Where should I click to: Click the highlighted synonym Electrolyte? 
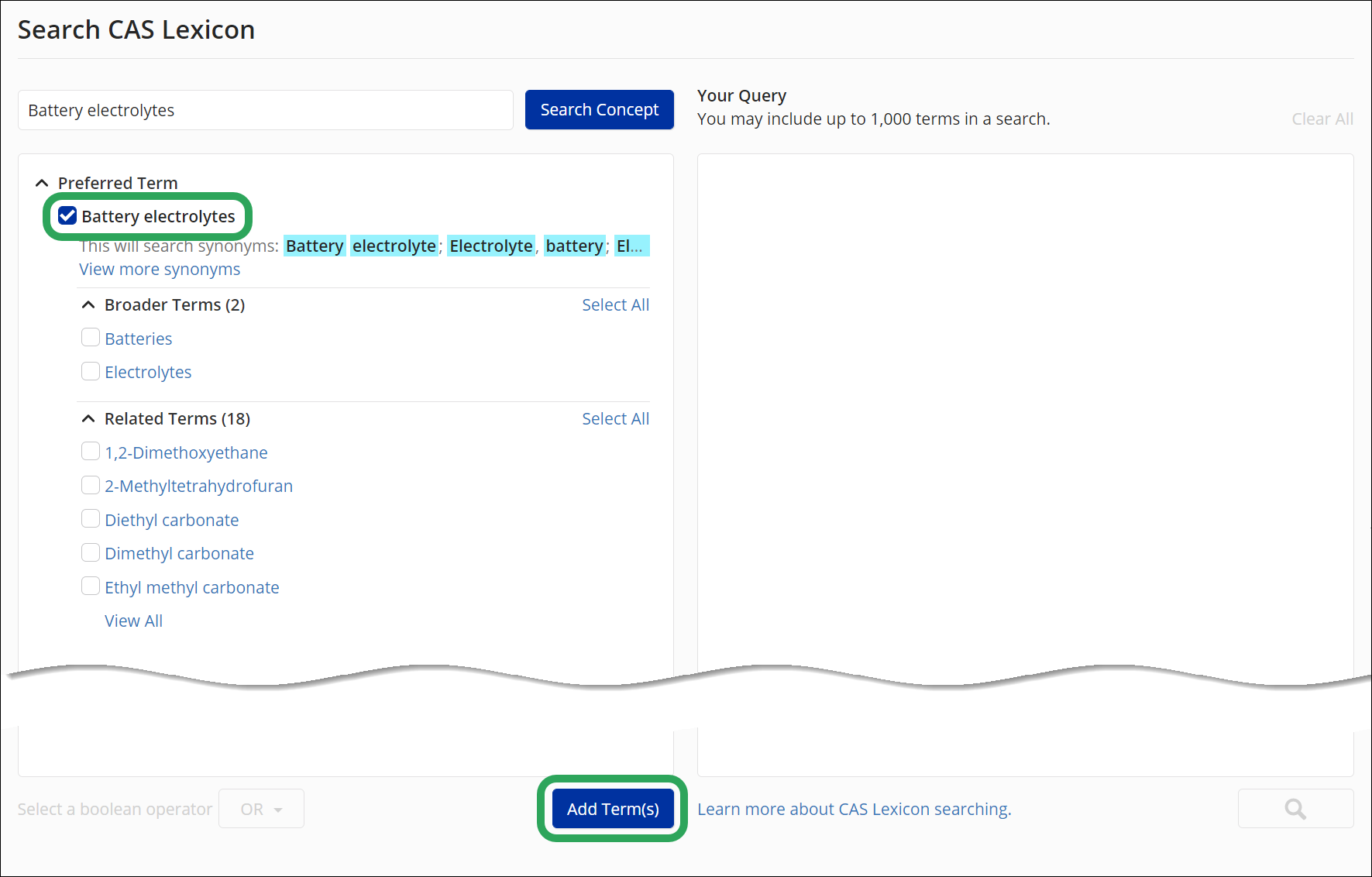click(x=491, y=246)
